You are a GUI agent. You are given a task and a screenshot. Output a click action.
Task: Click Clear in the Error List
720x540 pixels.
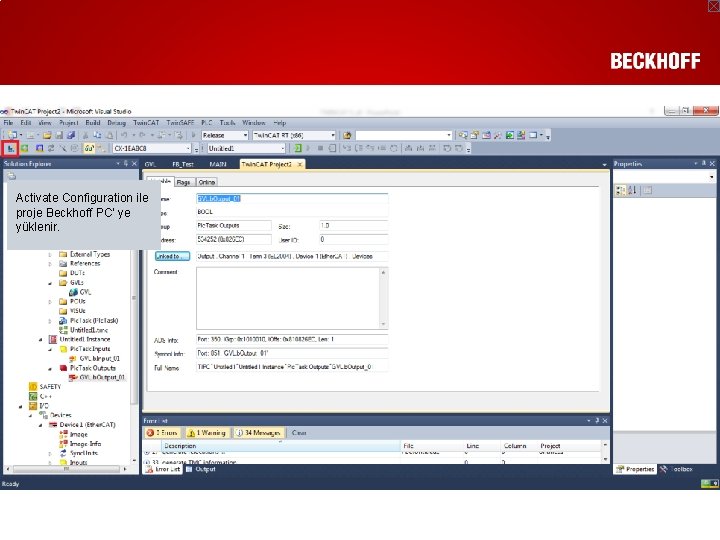click(299, 433)
